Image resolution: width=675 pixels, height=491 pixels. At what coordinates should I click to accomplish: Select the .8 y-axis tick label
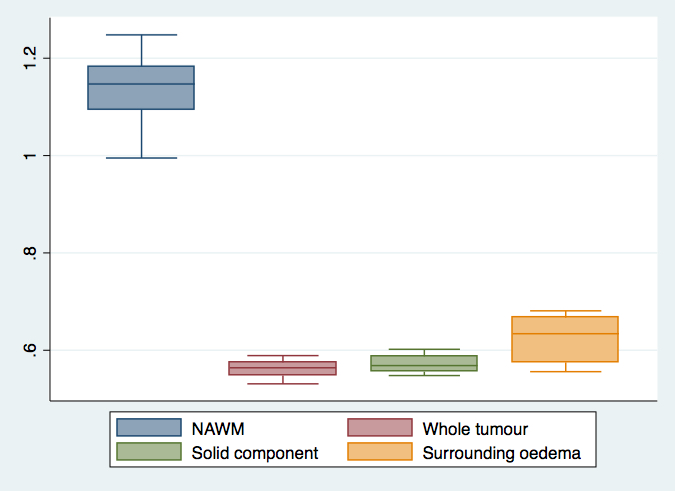(x=30, y=253)
